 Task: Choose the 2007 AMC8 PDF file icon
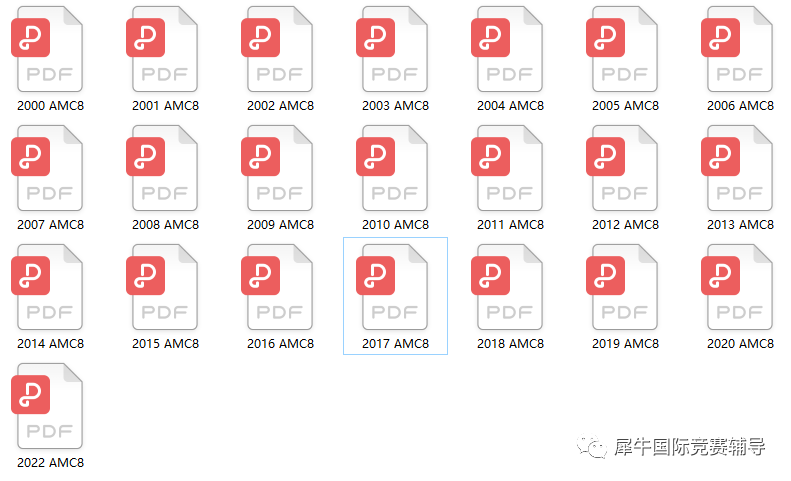pos(47,168)
